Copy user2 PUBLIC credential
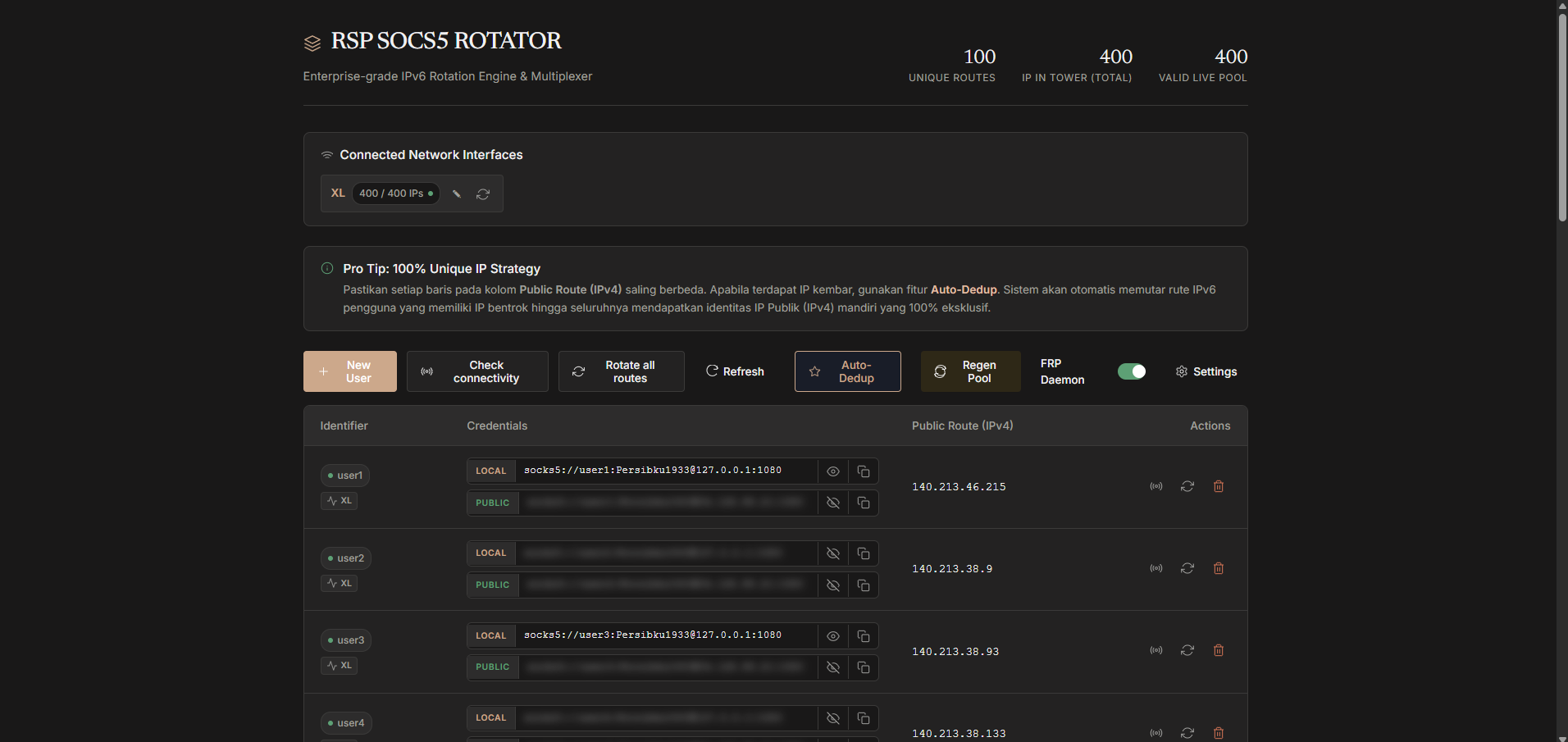 click(x=864, y=585)
